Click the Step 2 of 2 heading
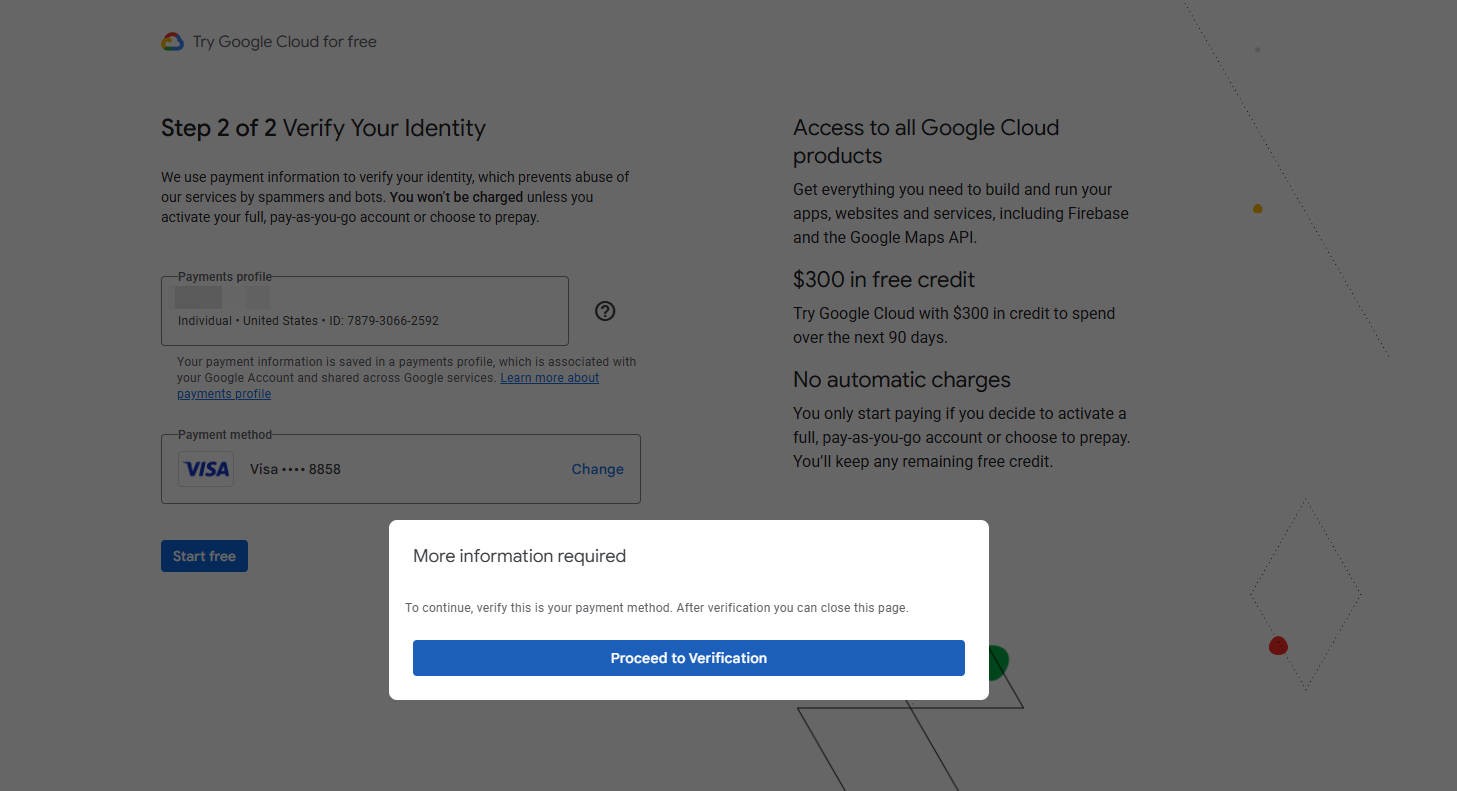Image resolution: width=1457 pixels, height=791 pixels. click(x=323, y=128)
